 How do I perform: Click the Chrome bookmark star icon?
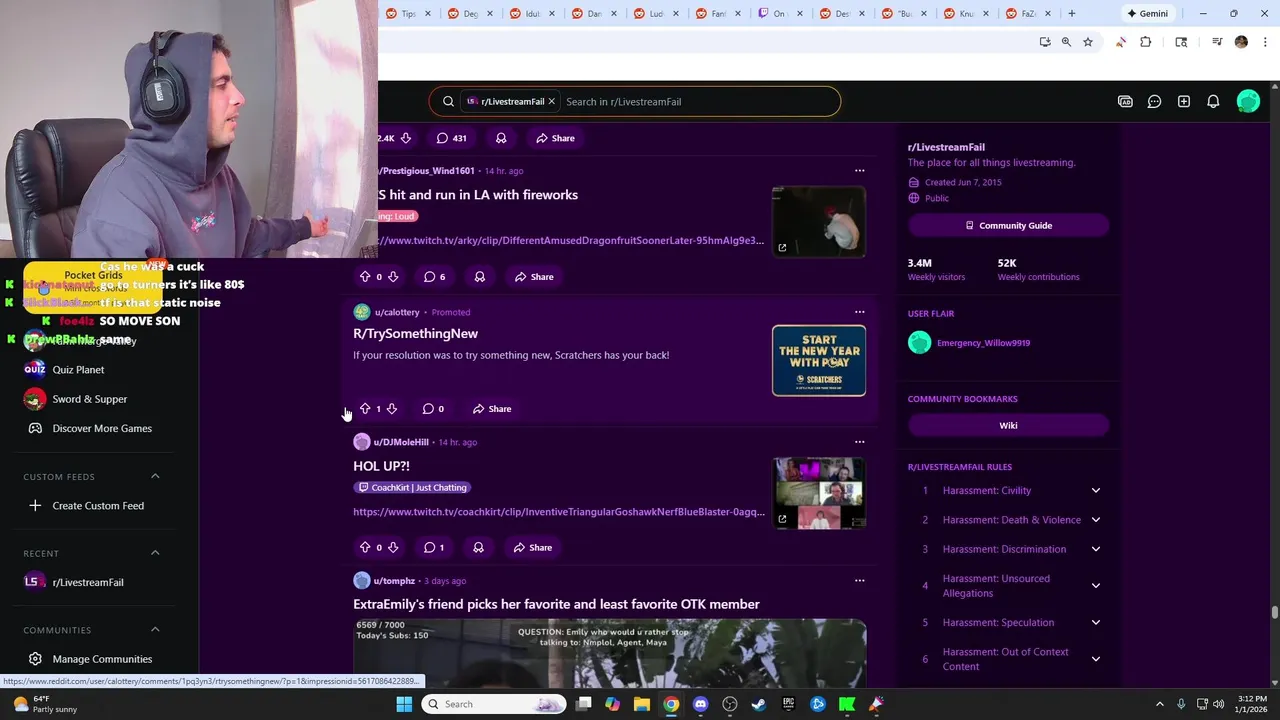pyautogui.click(x=1088, y=42)
